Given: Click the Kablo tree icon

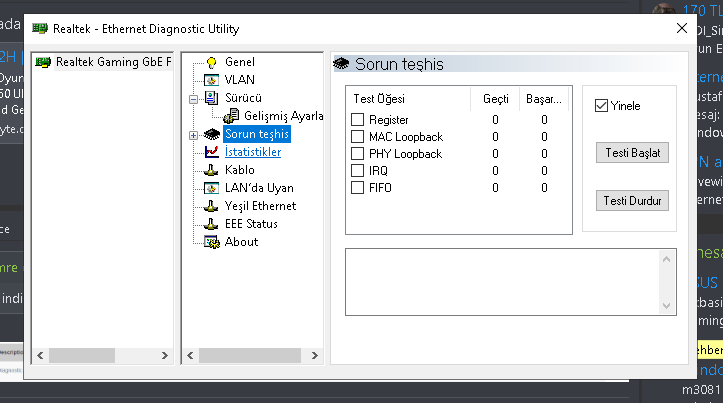Looking at the screenshot, I should pos(211,170).
